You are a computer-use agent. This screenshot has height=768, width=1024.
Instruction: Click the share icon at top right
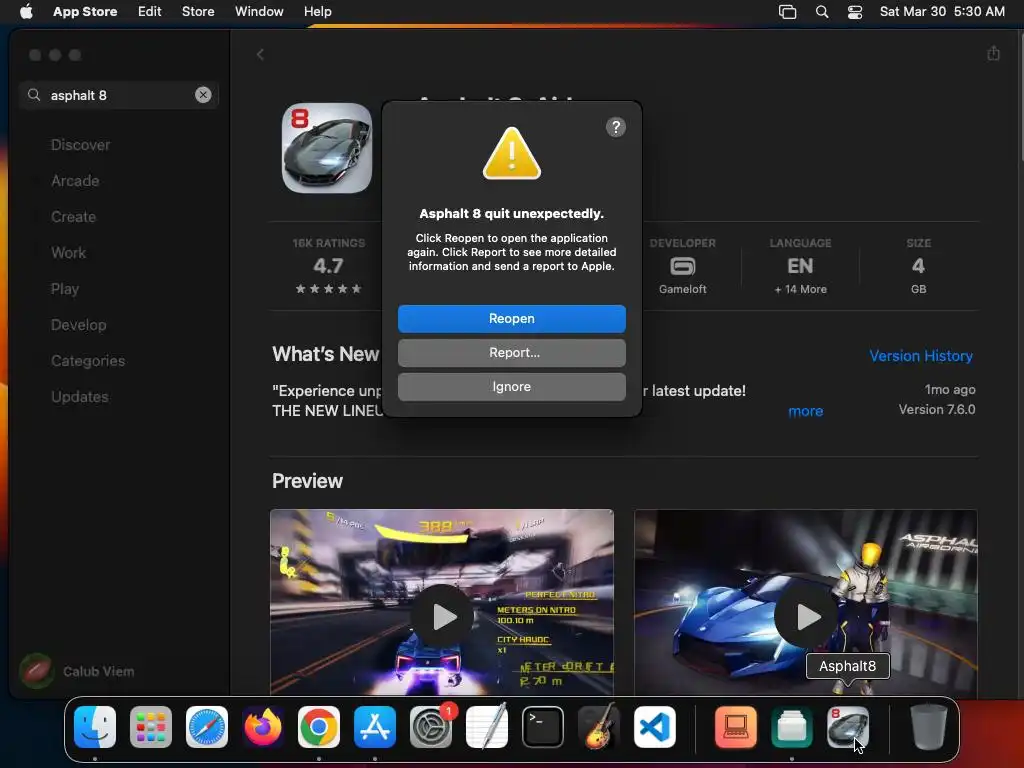[993, 53]
